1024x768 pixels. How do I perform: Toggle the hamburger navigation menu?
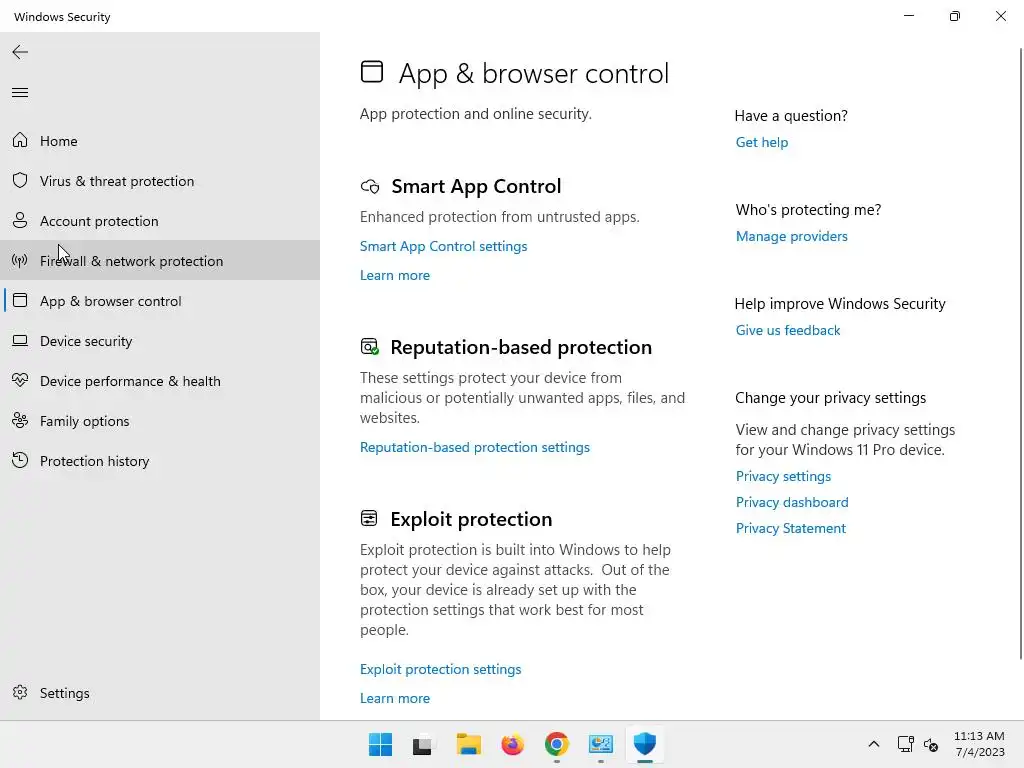[20, 93]
